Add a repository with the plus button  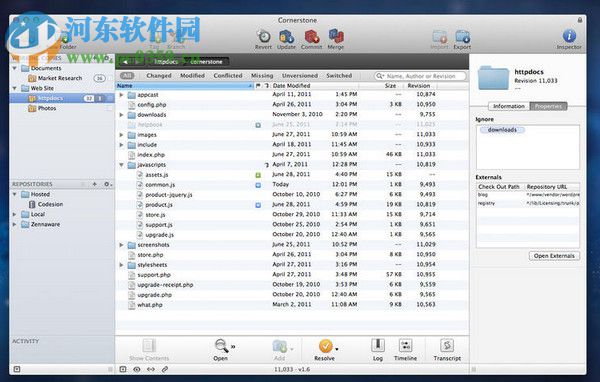(x=95, y=184)
